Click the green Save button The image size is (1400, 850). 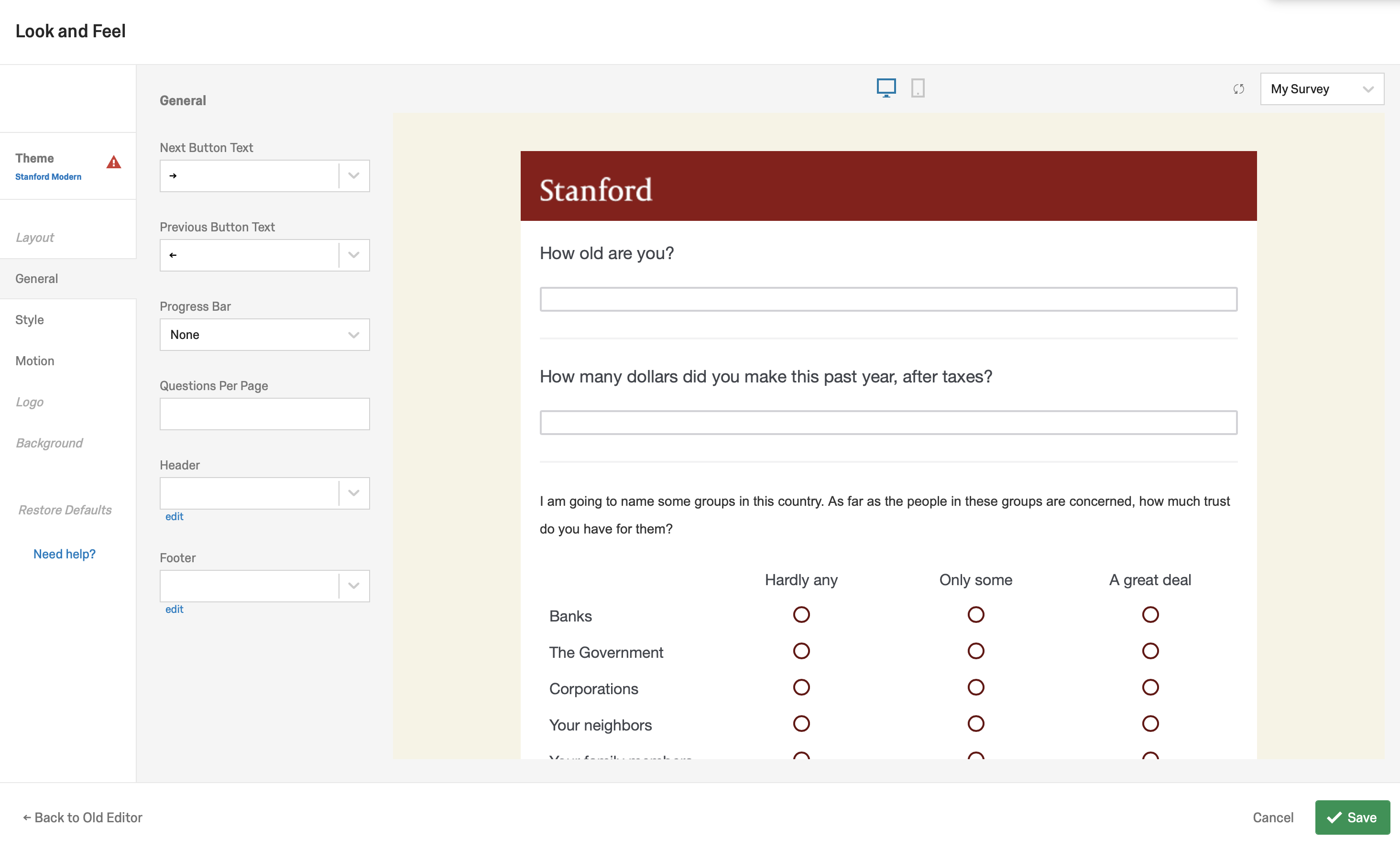[1352, 817]
